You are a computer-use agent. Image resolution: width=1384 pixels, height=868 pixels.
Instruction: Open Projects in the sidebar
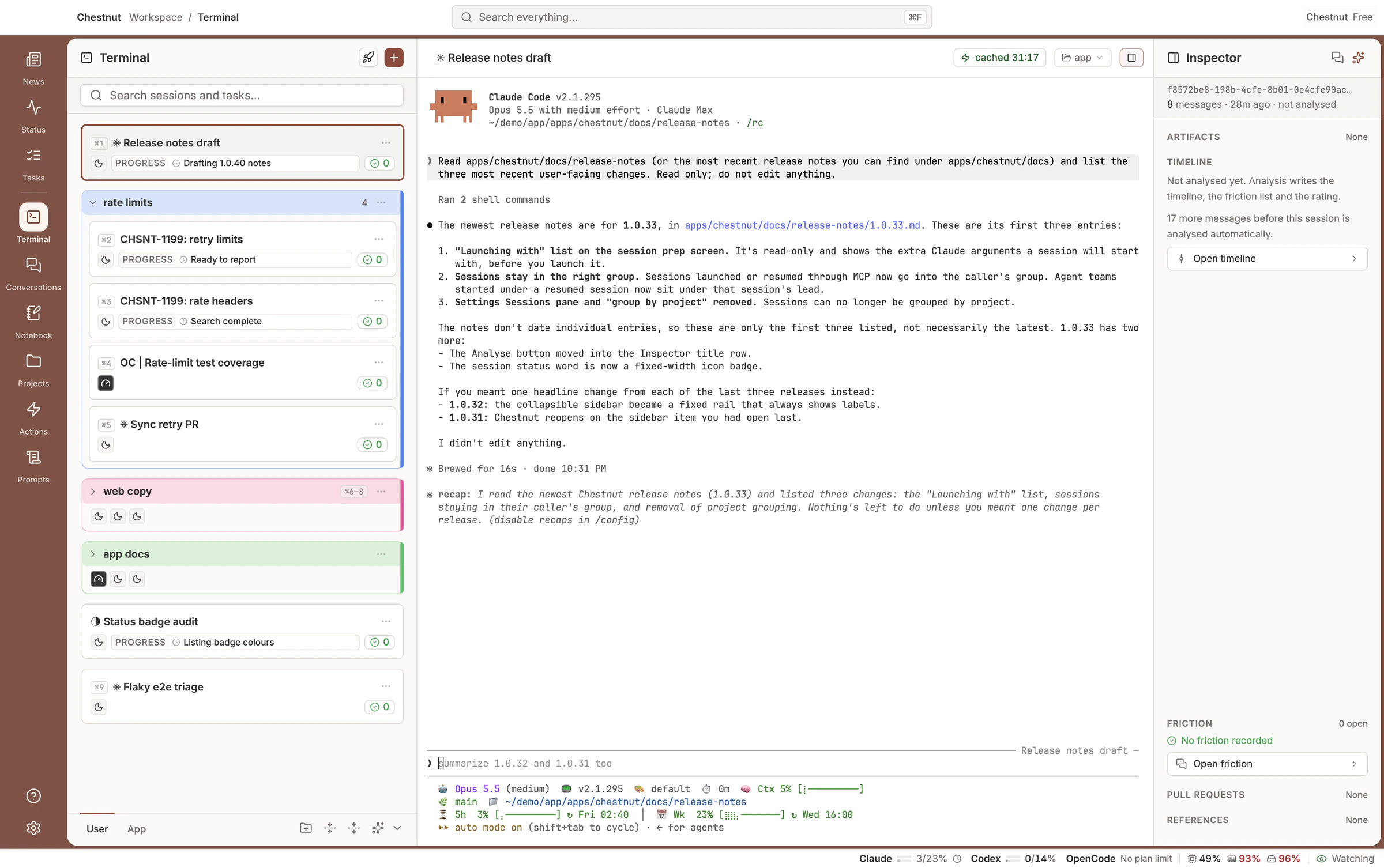click(x=33, y=371)
